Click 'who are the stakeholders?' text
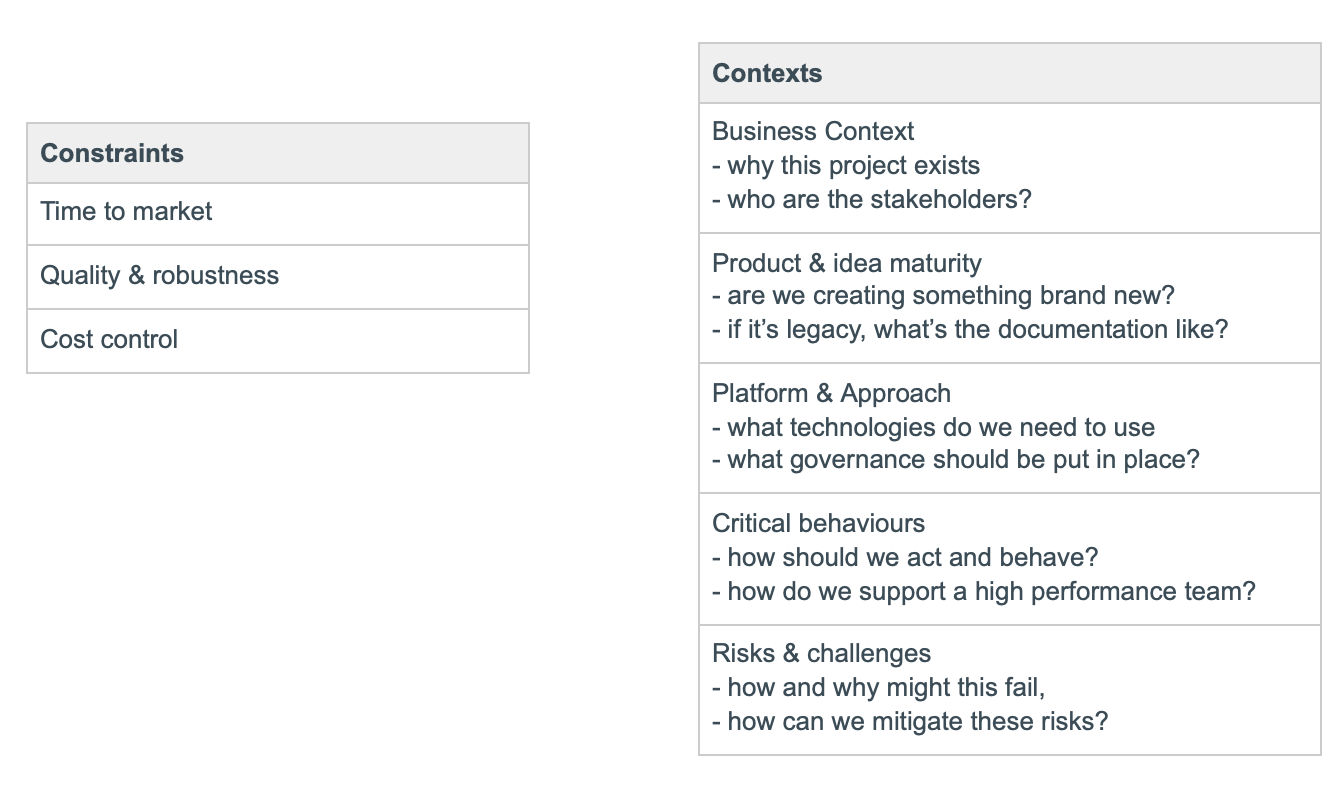The width and height of the screenshot is (1342, 798). coord(871,200)
